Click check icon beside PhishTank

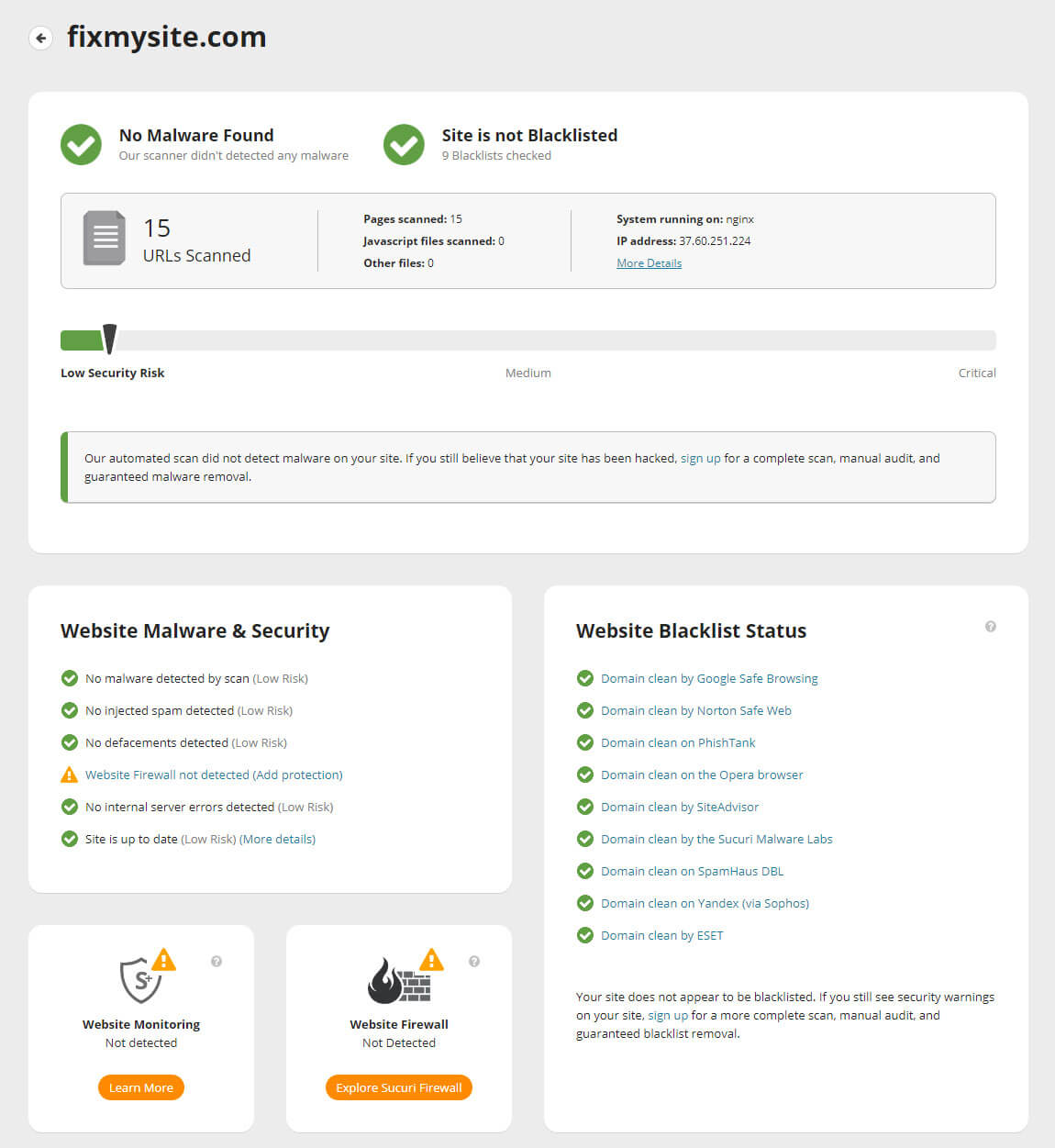[x=585, y=742]
